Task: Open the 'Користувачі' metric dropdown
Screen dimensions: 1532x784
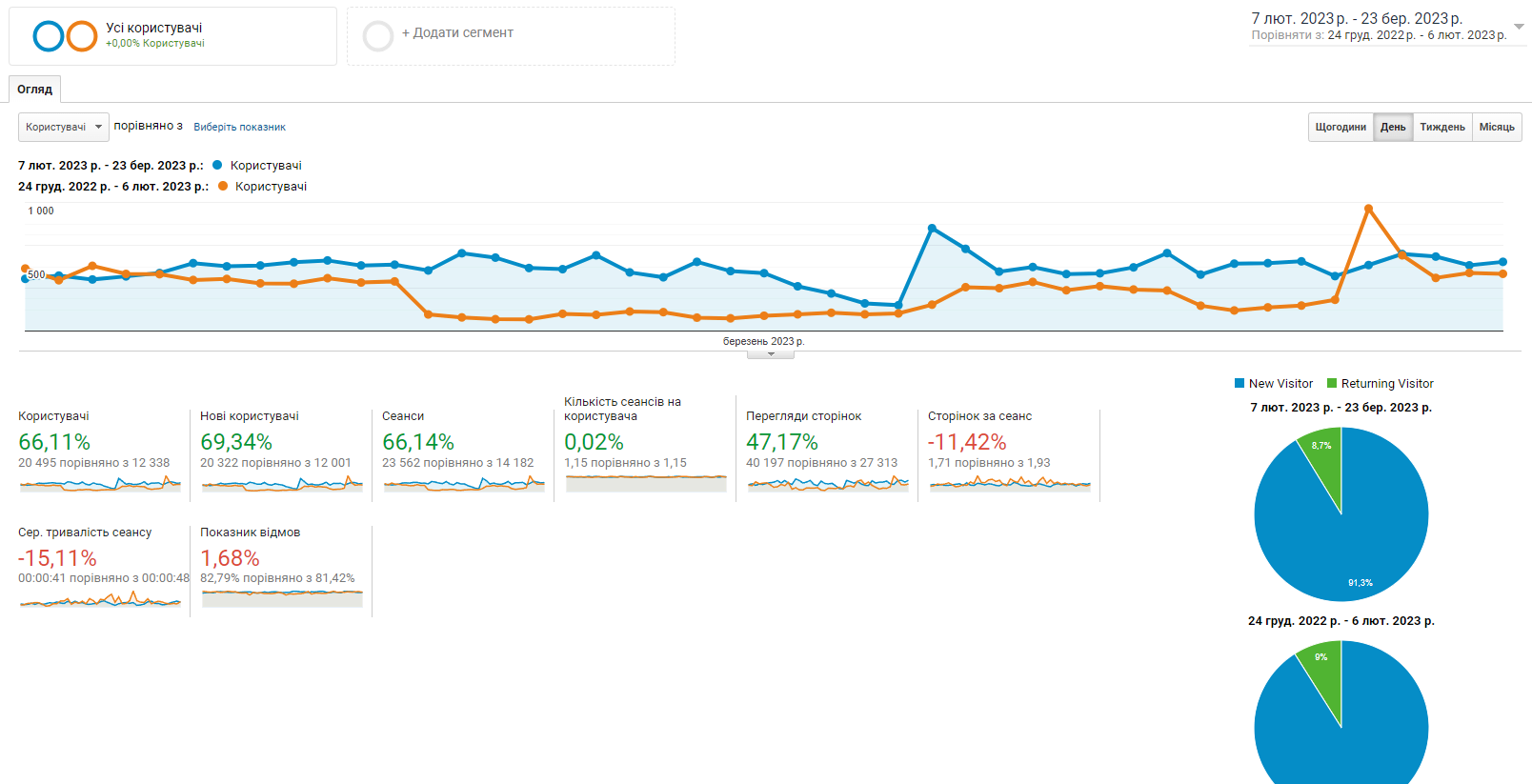Action: 63,128
